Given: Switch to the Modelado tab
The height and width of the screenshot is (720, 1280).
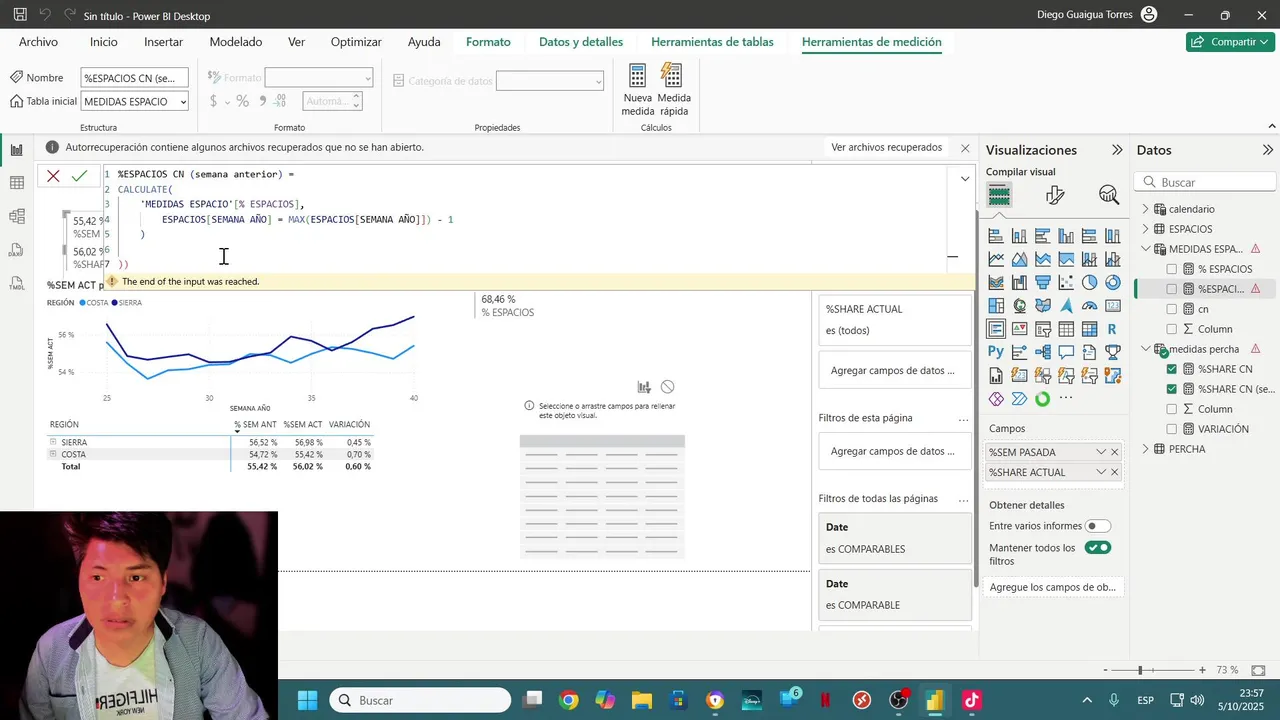Looking at the screenshot, I should [236, 42].
